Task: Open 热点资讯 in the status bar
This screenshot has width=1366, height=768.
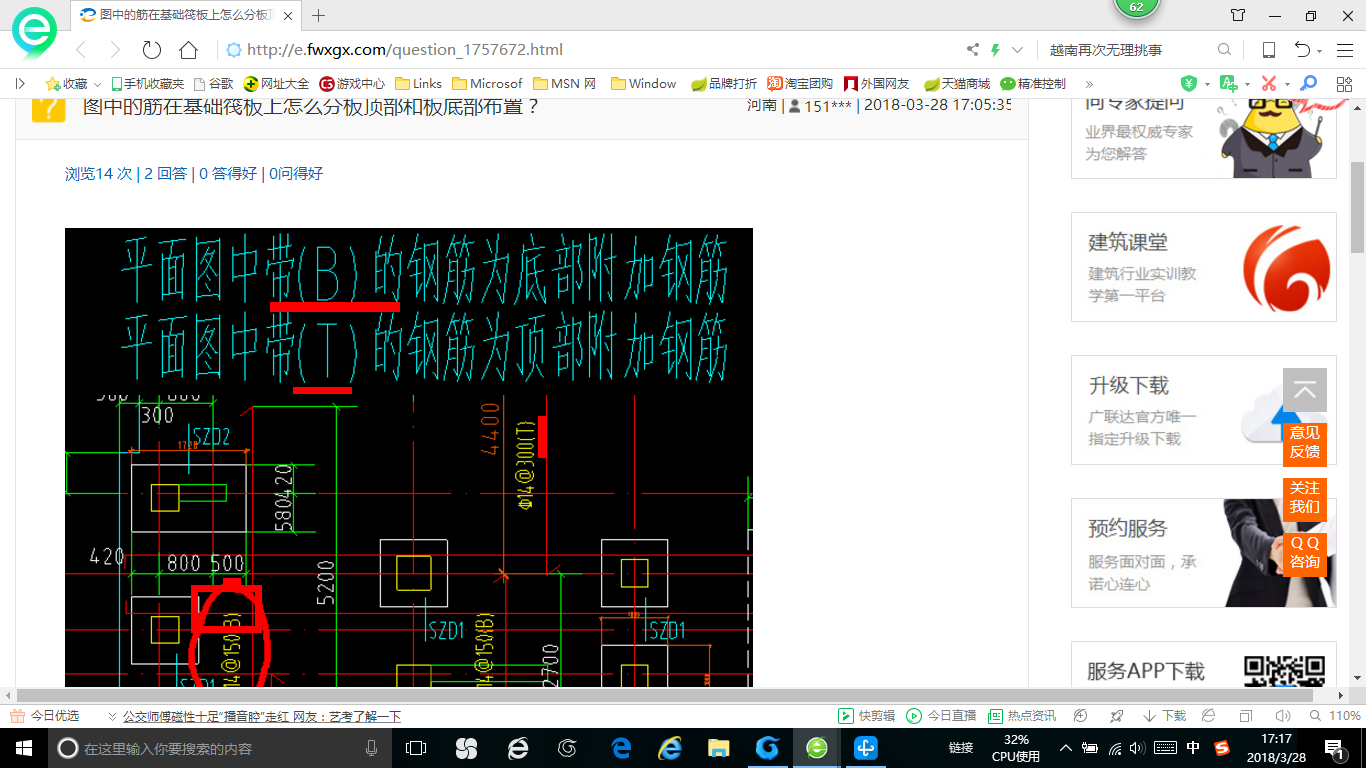Action: tap(1022, 716)
